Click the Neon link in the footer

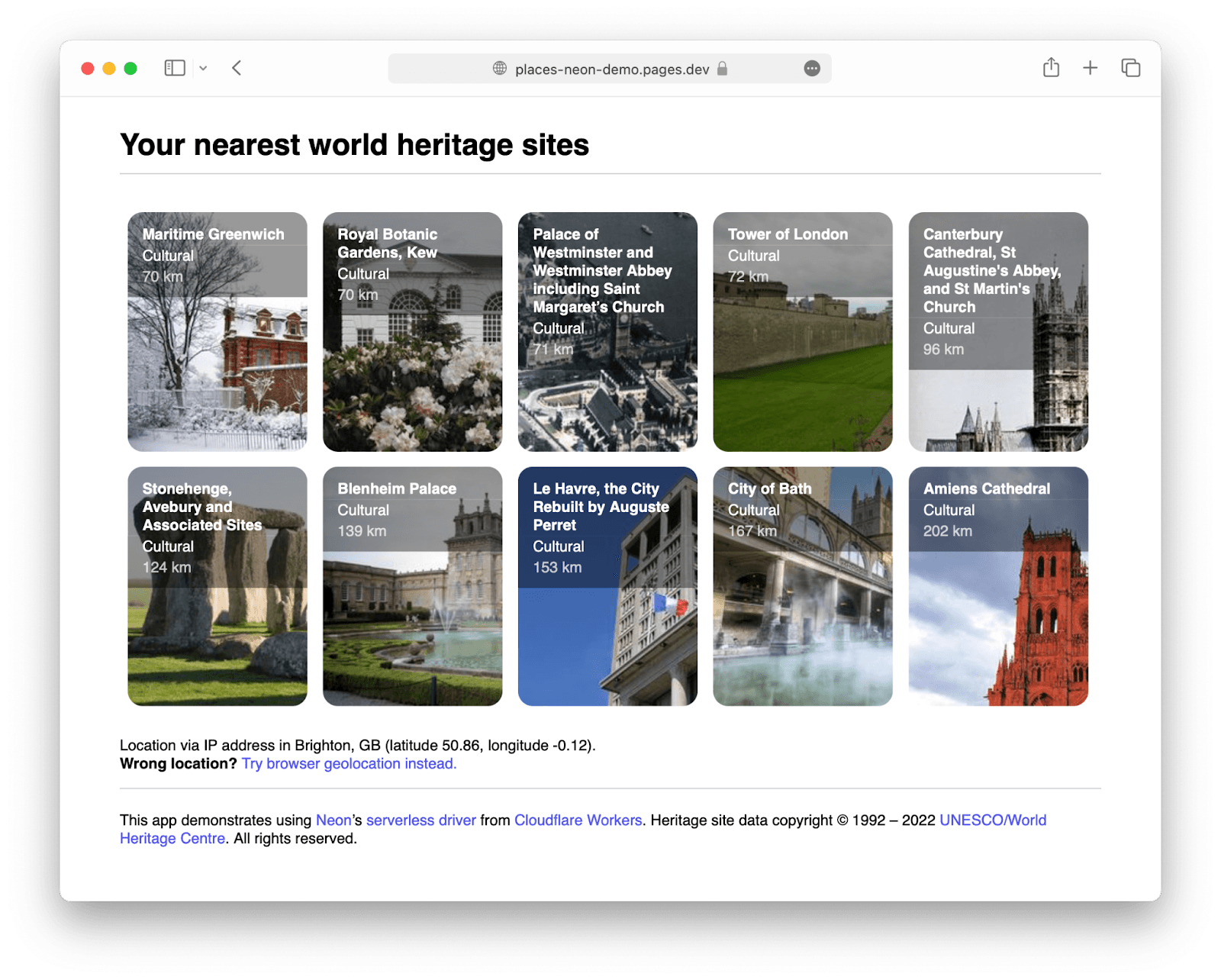tap(333, 820)
